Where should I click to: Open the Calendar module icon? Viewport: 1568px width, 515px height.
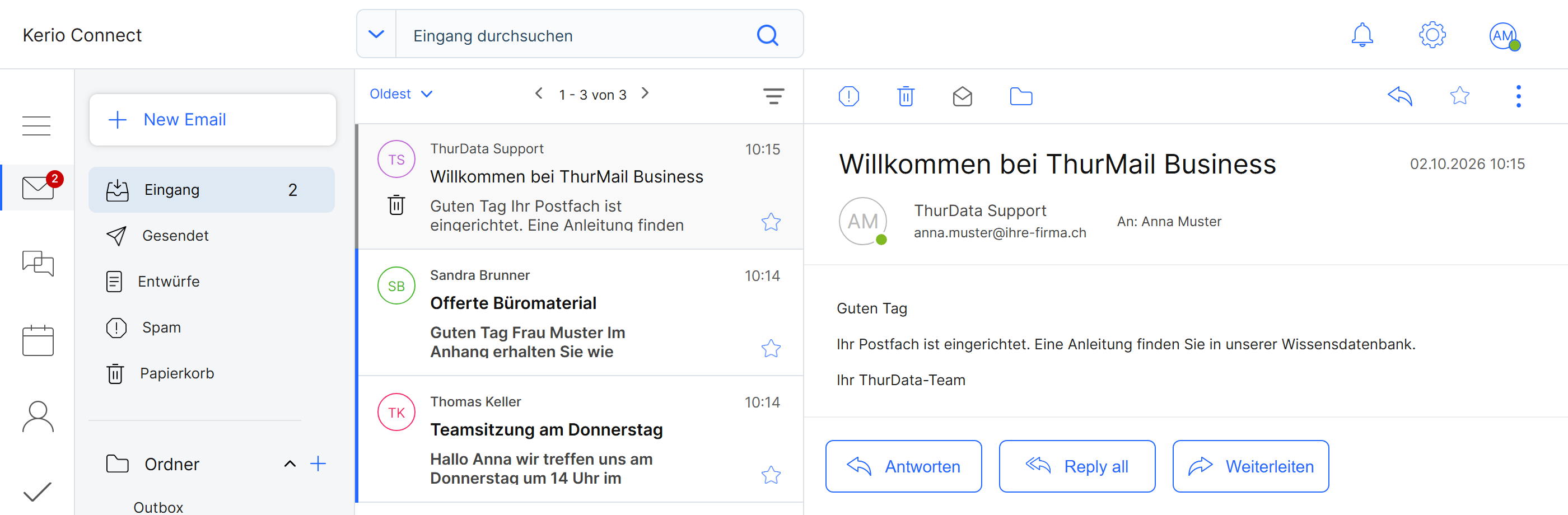tap(38, 340)
